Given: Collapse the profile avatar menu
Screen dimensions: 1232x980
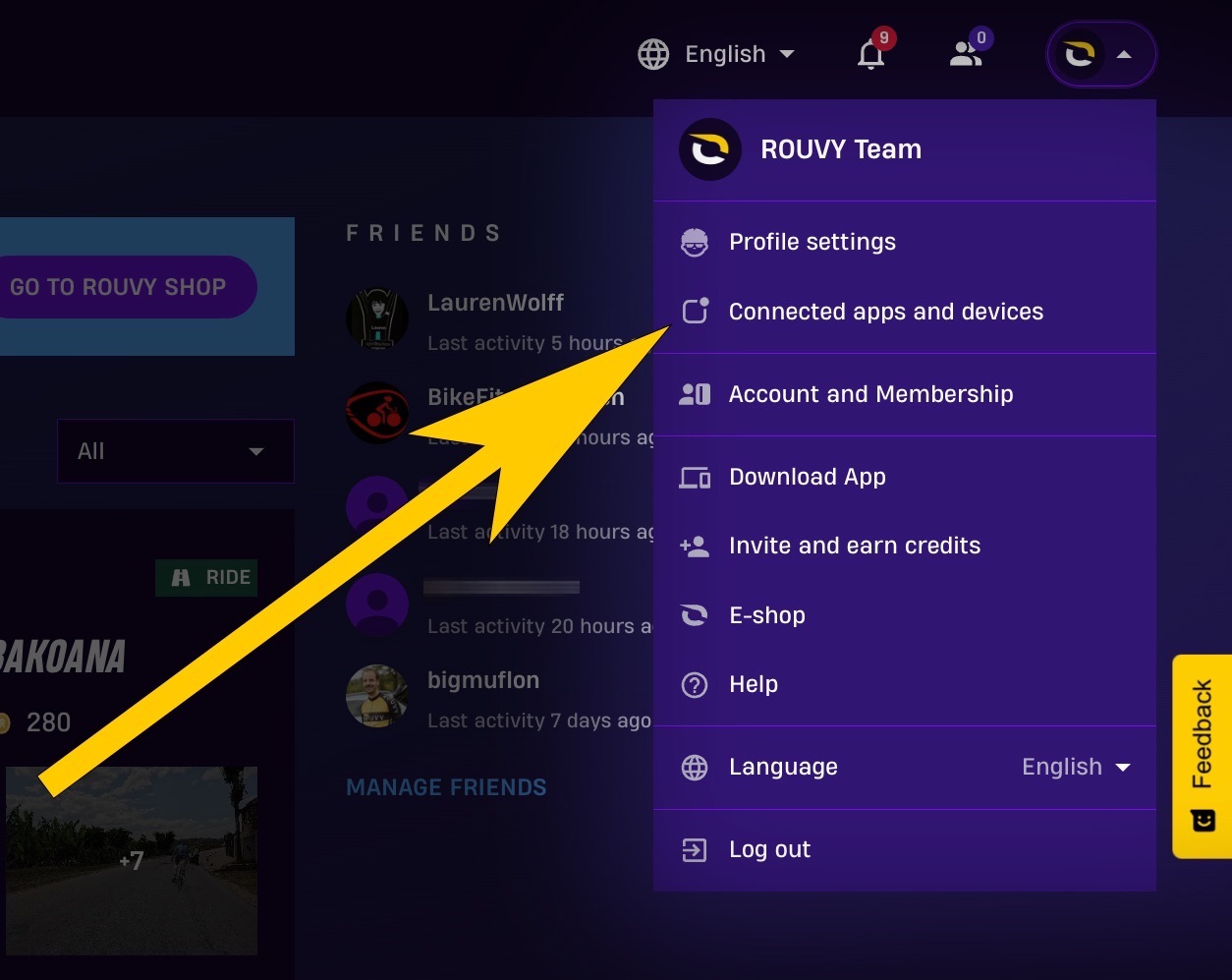Looking at the screenshot, I should coord(1101,54).
